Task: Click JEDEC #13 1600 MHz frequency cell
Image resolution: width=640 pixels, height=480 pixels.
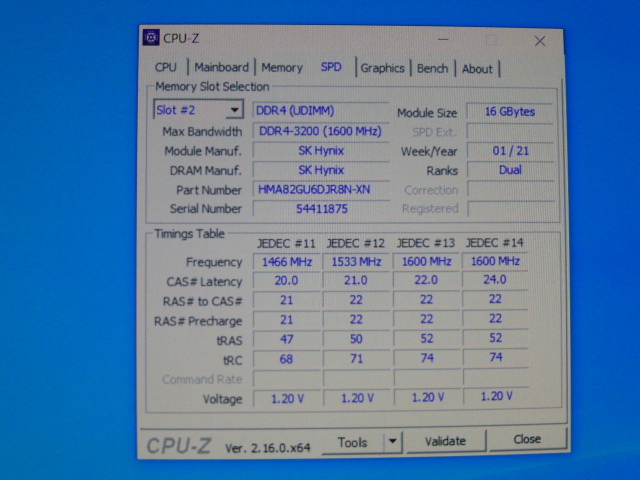Action: click(x=426, y=261)
